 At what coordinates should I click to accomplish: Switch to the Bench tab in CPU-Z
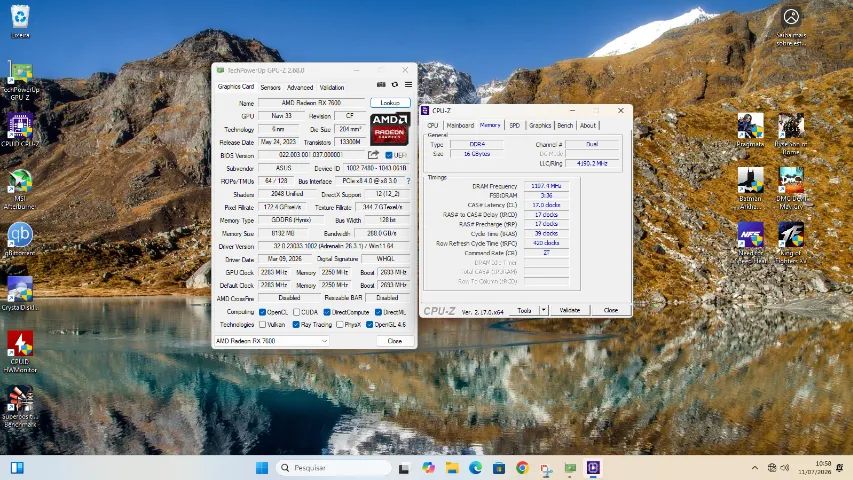pyautogui.click(x=565, y=125)
